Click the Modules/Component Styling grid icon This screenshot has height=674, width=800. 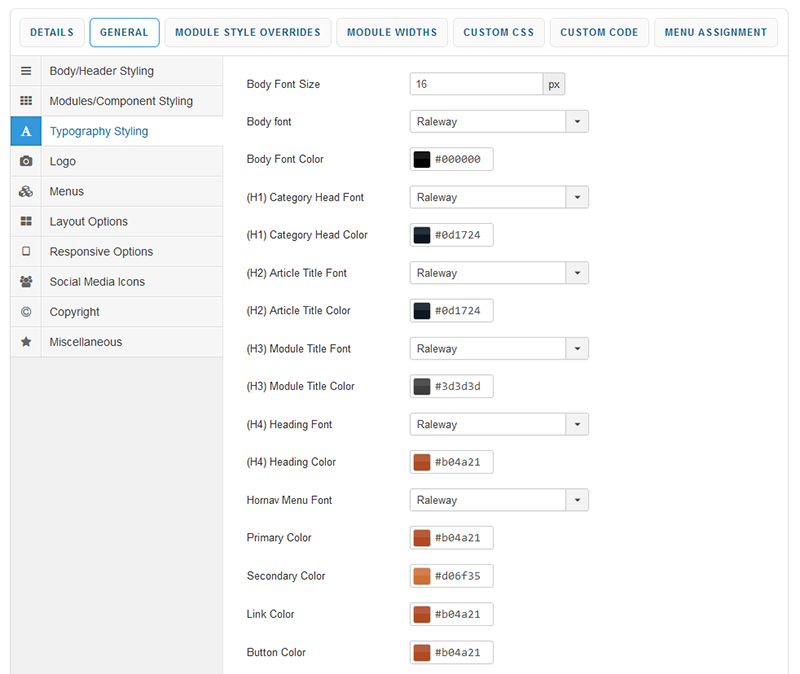[x=26, y=102]
